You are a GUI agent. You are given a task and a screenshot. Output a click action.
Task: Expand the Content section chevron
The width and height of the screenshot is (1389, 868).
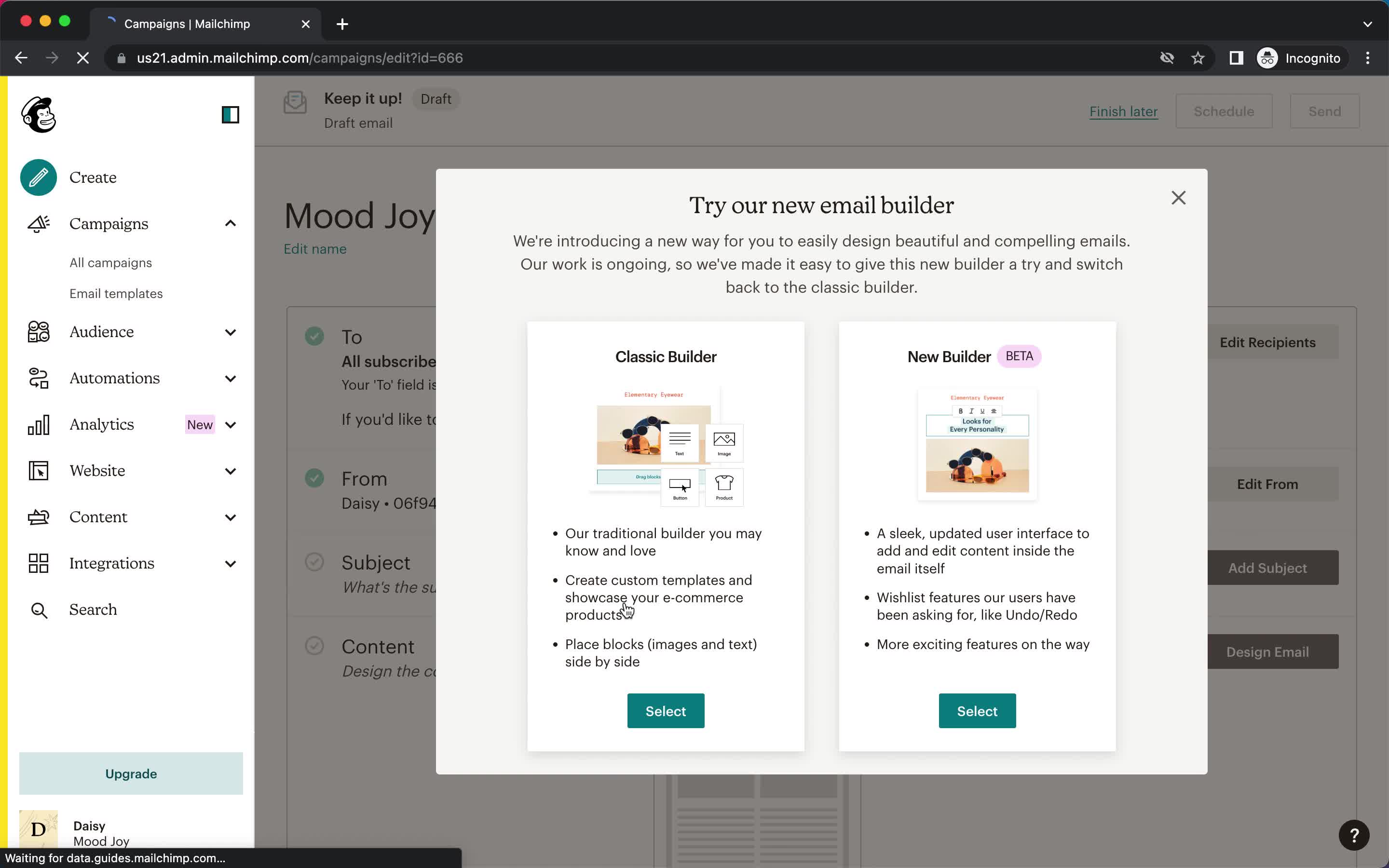click(230, 516)
